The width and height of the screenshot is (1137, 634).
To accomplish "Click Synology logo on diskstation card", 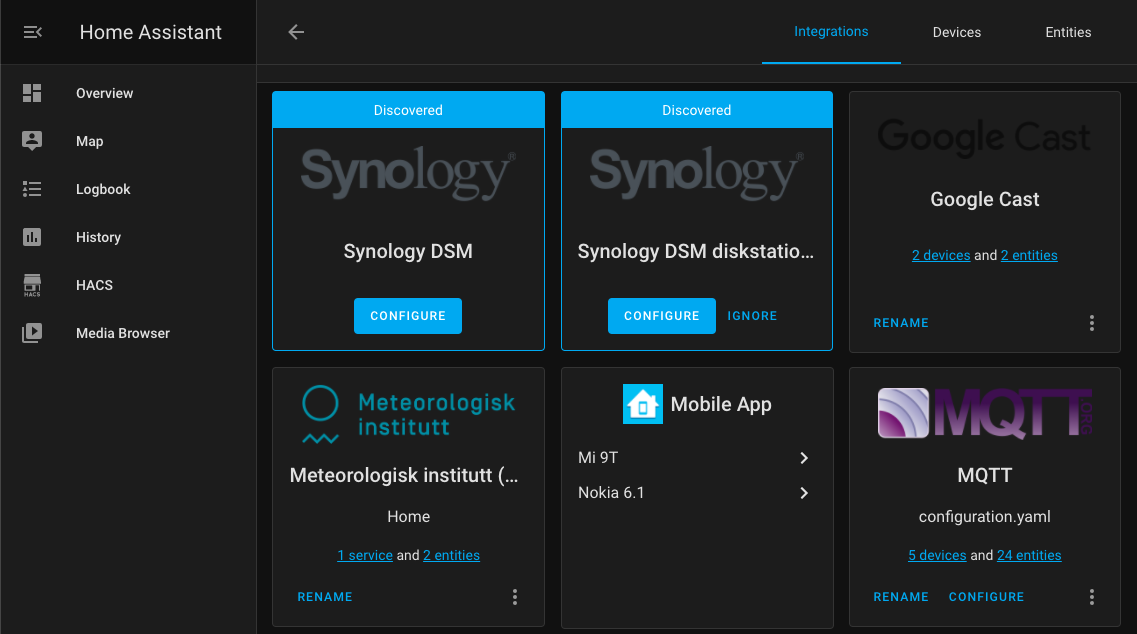I will coord(697,173).
